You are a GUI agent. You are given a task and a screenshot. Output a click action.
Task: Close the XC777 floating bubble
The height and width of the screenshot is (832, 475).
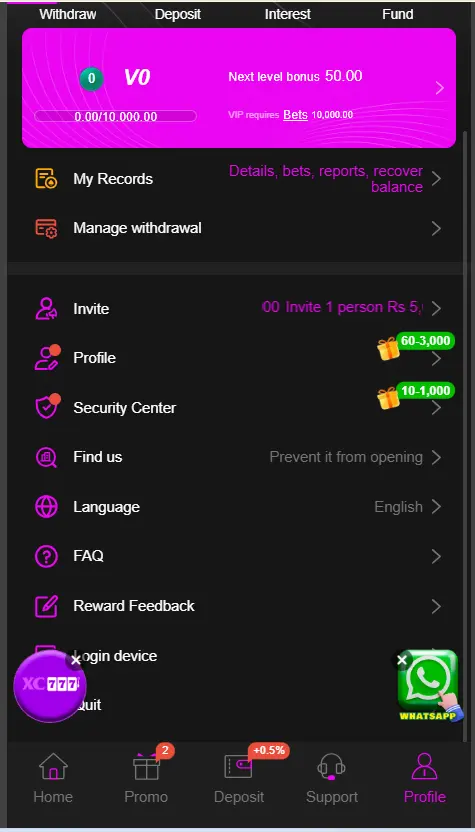(x=75, y=660)
